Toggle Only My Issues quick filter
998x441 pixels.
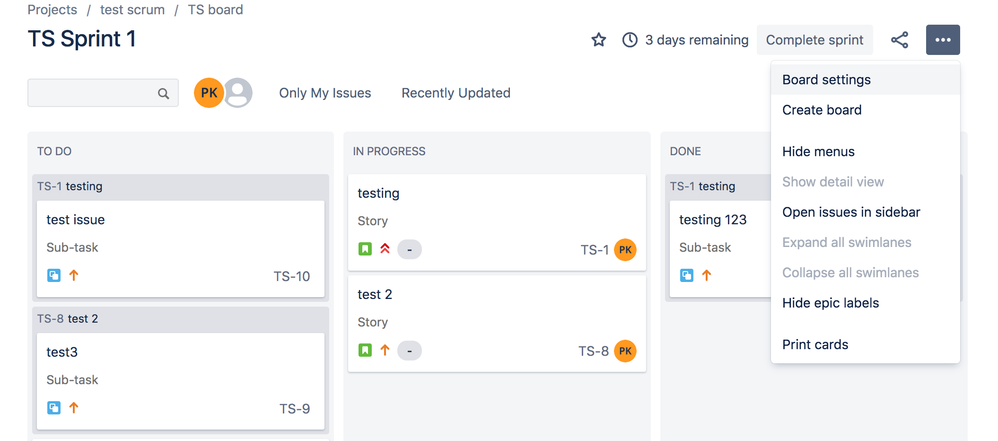(325, 93)
